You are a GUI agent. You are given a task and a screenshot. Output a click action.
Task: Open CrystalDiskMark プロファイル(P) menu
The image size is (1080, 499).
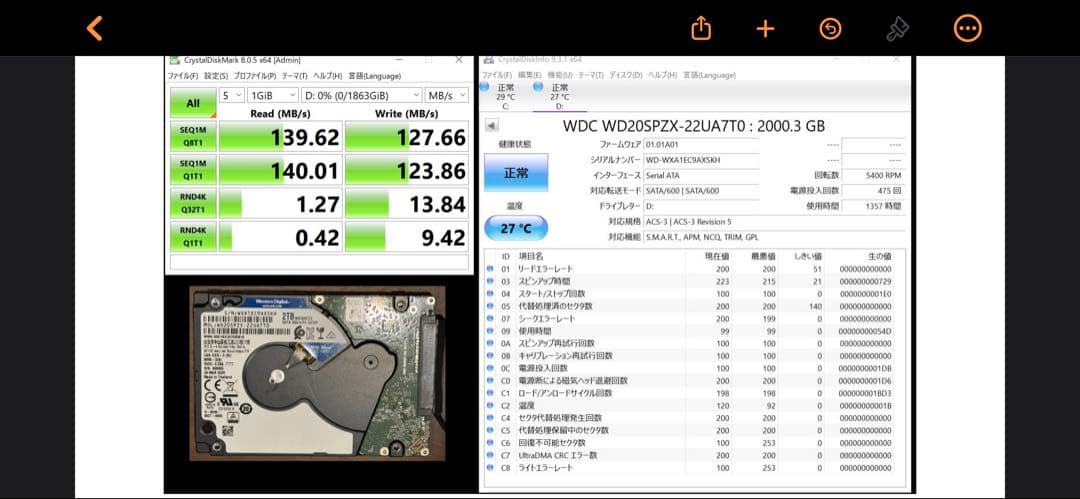point(255,76)
